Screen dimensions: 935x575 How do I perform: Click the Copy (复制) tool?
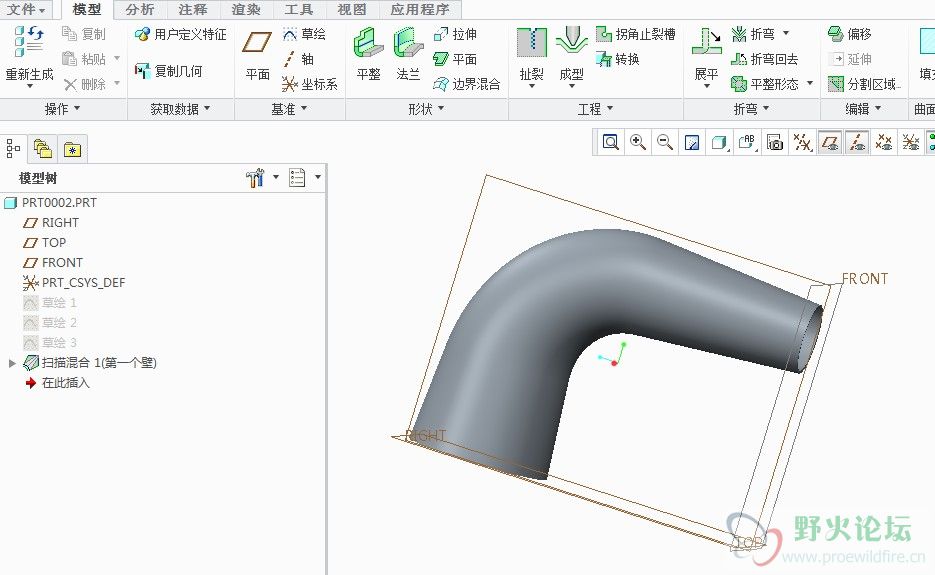pos(84,34)
